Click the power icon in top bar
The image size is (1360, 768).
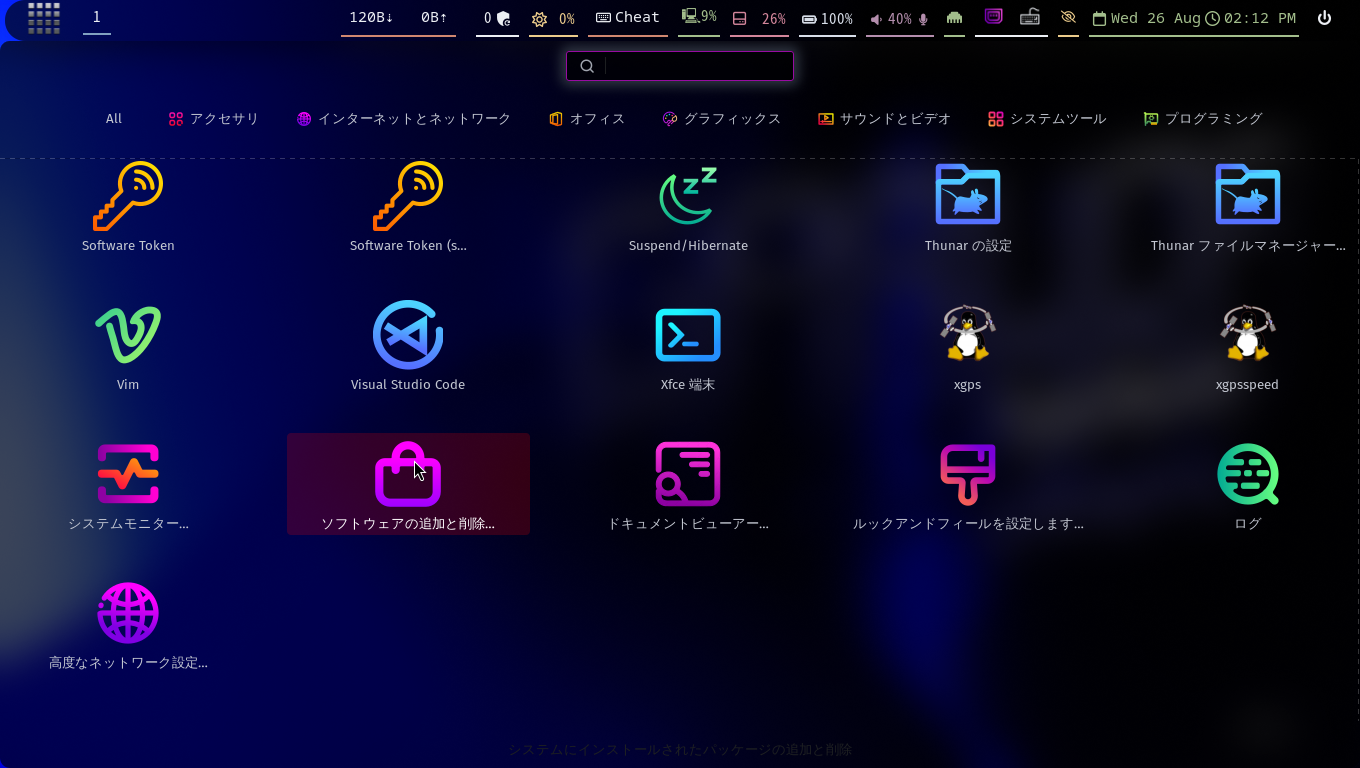pyautogui.click(x=1325, y=18)
